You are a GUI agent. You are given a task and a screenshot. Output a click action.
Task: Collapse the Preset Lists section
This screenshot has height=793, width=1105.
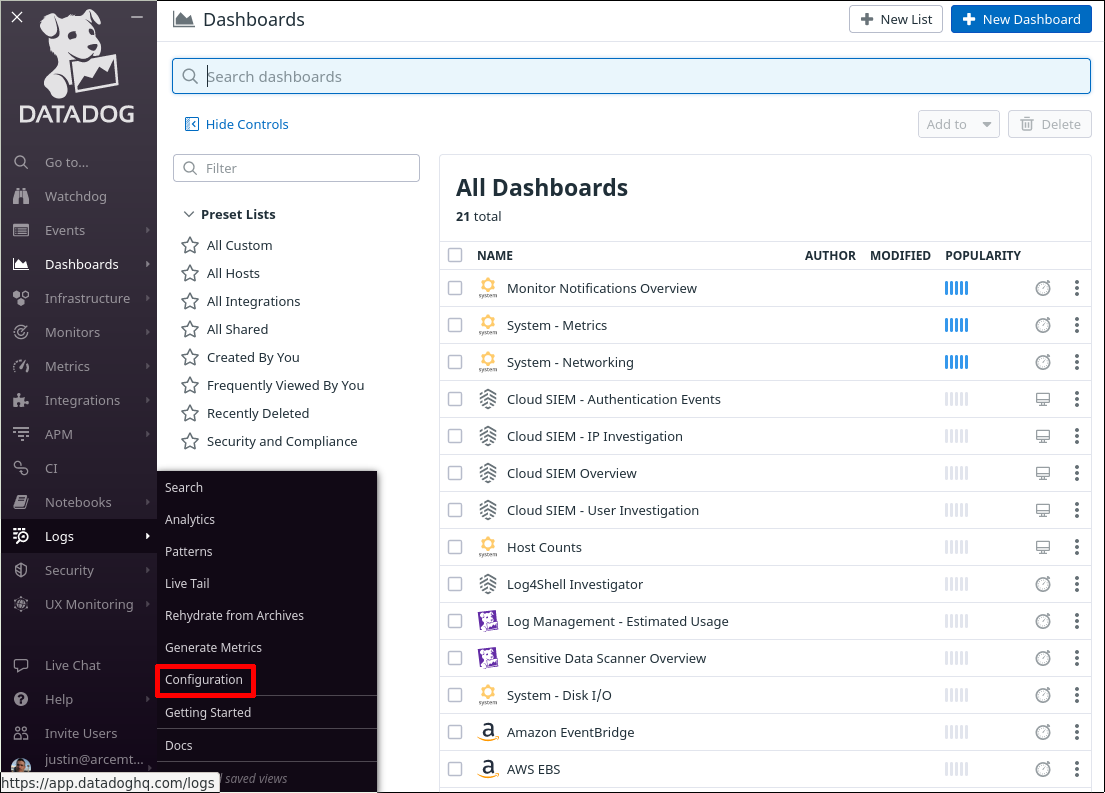click(188, 214)
